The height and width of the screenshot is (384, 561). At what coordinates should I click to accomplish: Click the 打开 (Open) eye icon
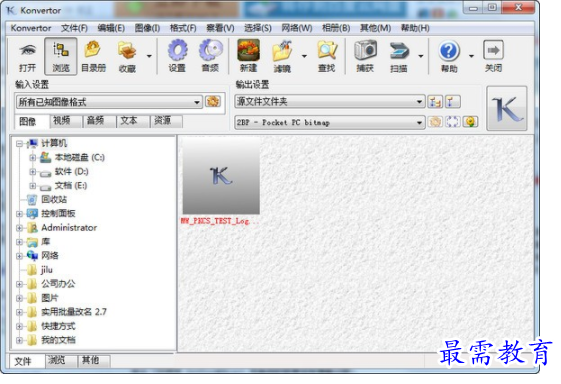point(28,51)
